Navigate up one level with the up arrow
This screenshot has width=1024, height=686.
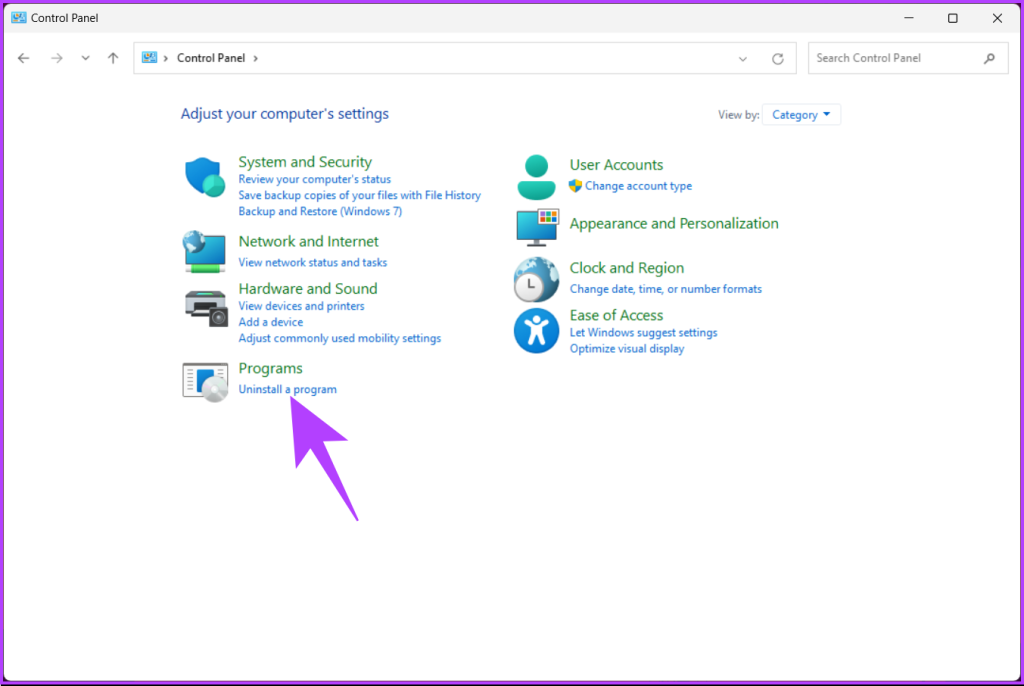113,58
